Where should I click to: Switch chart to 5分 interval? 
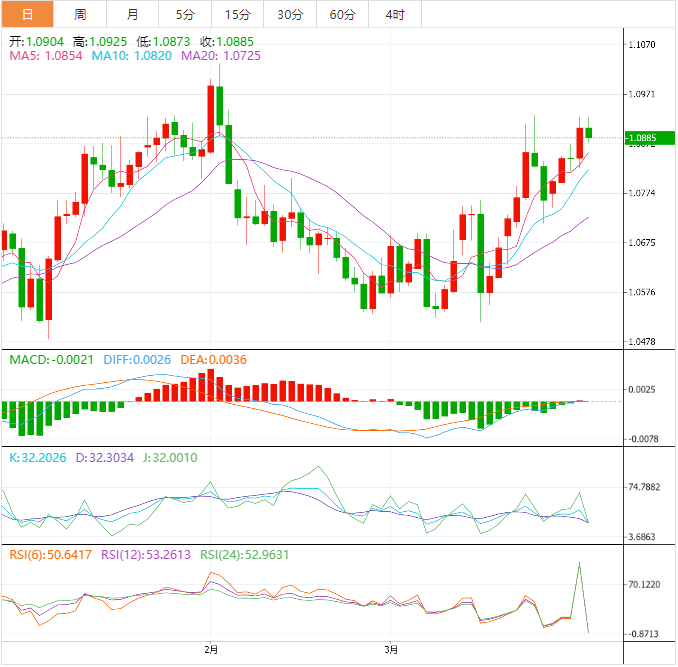pos(185,14)
